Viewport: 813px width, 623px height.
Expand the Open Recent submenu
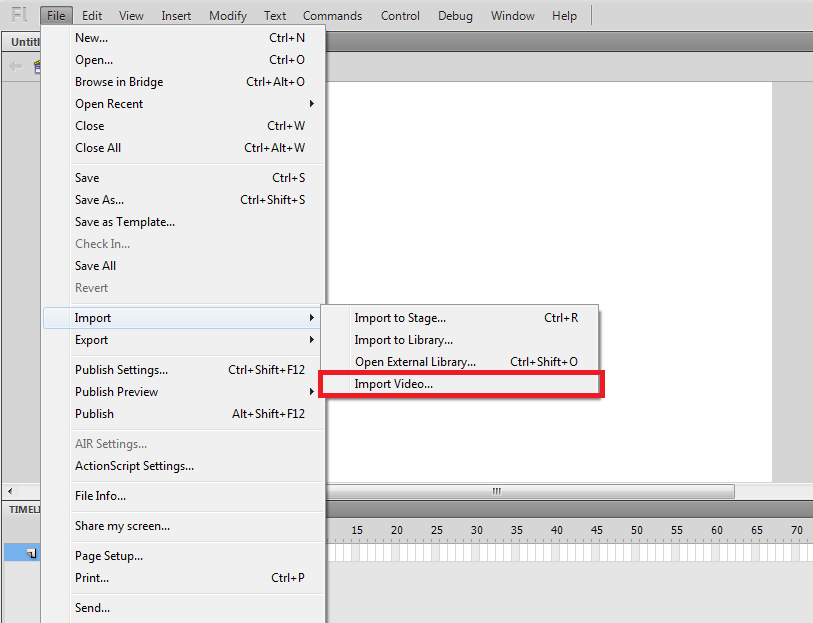(184, 104)
